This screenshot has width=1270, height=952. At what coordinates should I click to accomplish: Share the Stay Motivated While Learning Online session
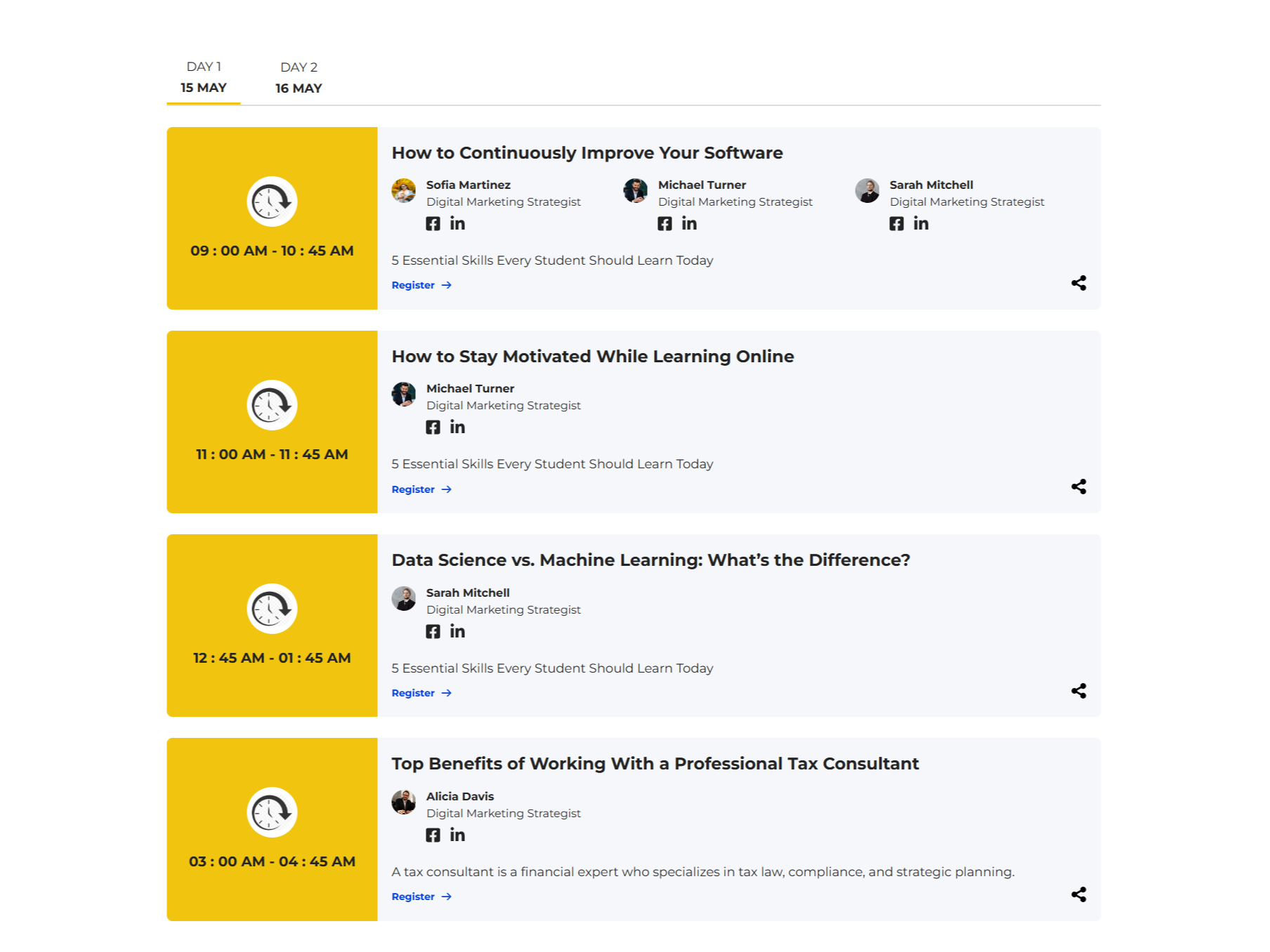[1079, 487]
